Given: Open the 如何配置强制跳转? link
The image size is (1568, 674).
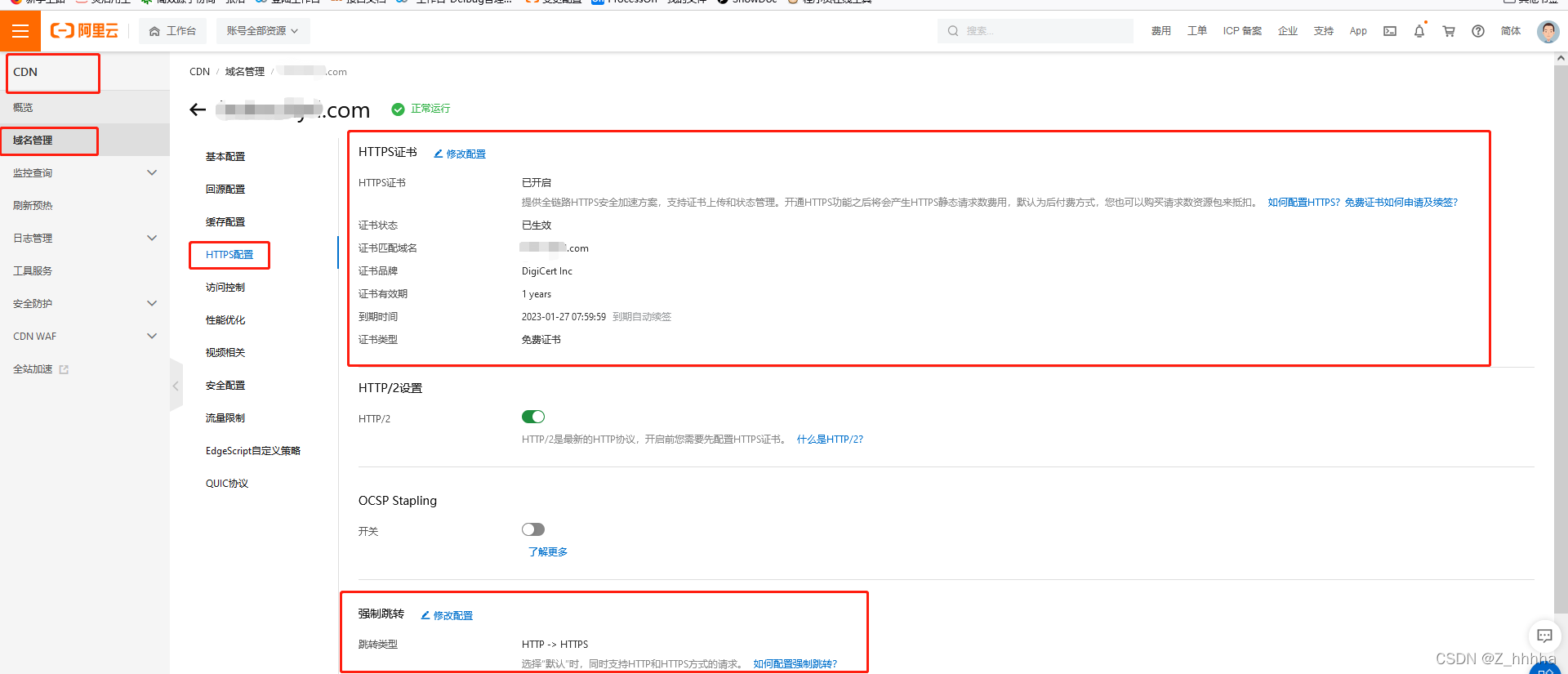Looking at the screenshot, I should pos(795,664).
